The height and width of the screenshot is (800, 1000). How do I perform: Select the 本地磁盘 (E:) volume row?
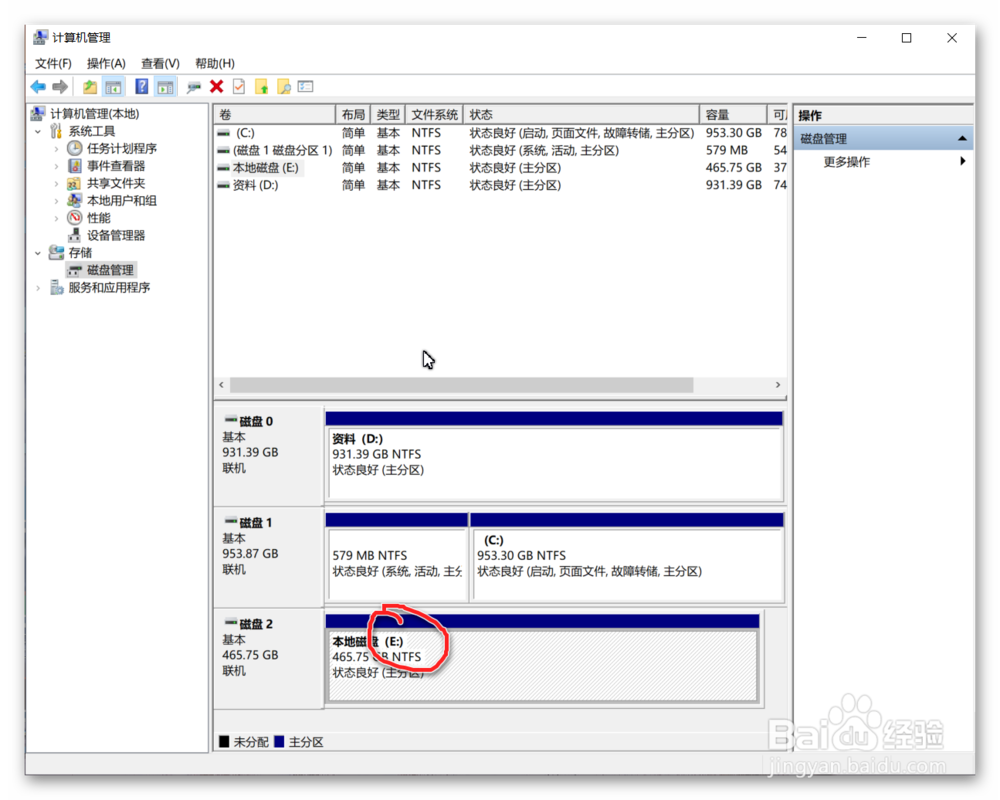tap(501, 167)
